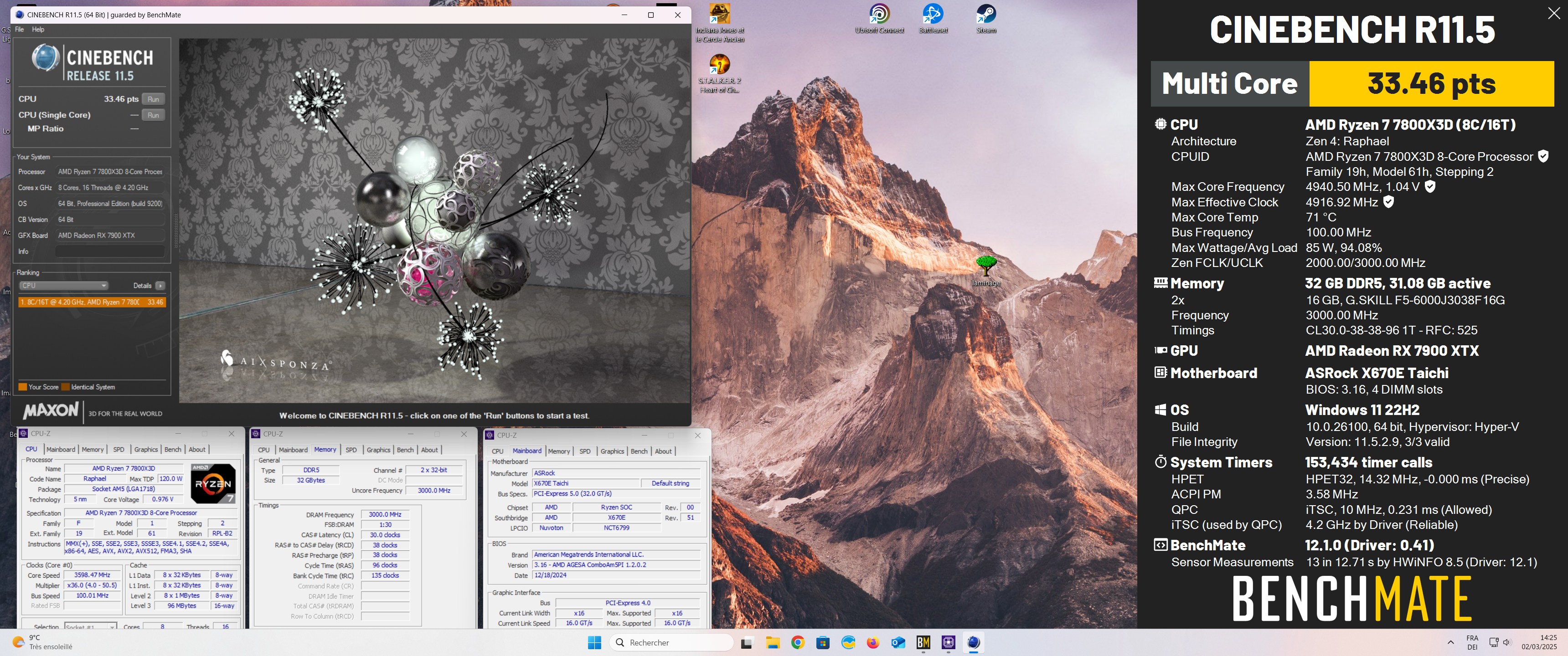This screenshot has width=1568, height=656.
Task: Click the Ryzen 7 logo in CPU-Z
Action: coord(213,484)
